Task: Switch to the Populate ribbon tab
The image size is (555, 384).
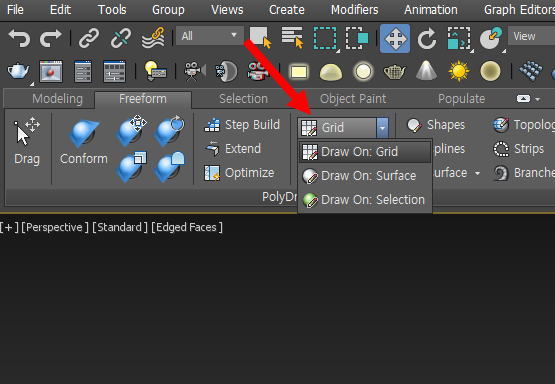Action: [462, 99]
